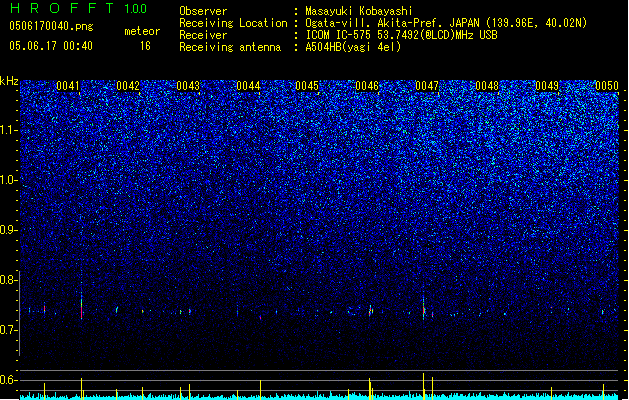
Task: Click the 'Receiver' field label
Action: click(203, 35)
